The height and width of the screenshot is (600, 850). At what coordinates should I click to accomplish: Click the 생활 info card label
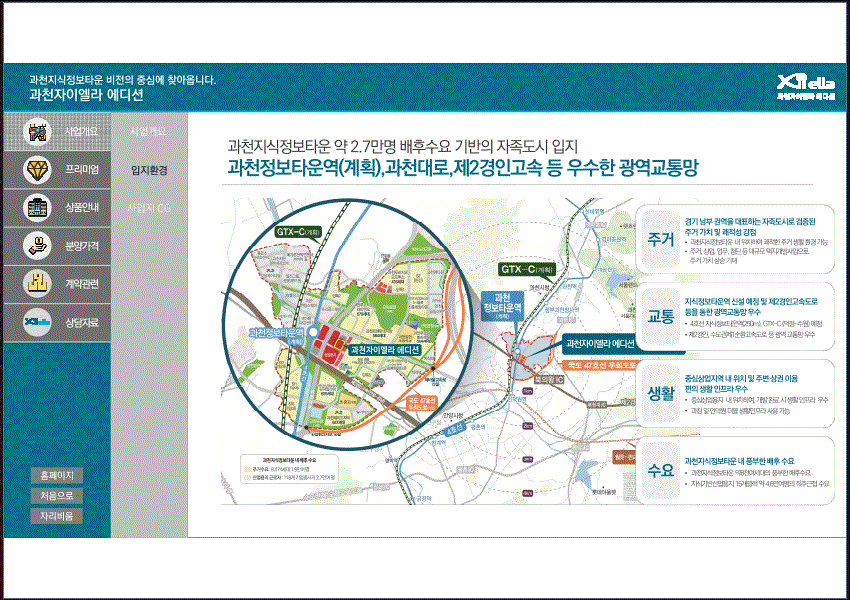point(661,393)
